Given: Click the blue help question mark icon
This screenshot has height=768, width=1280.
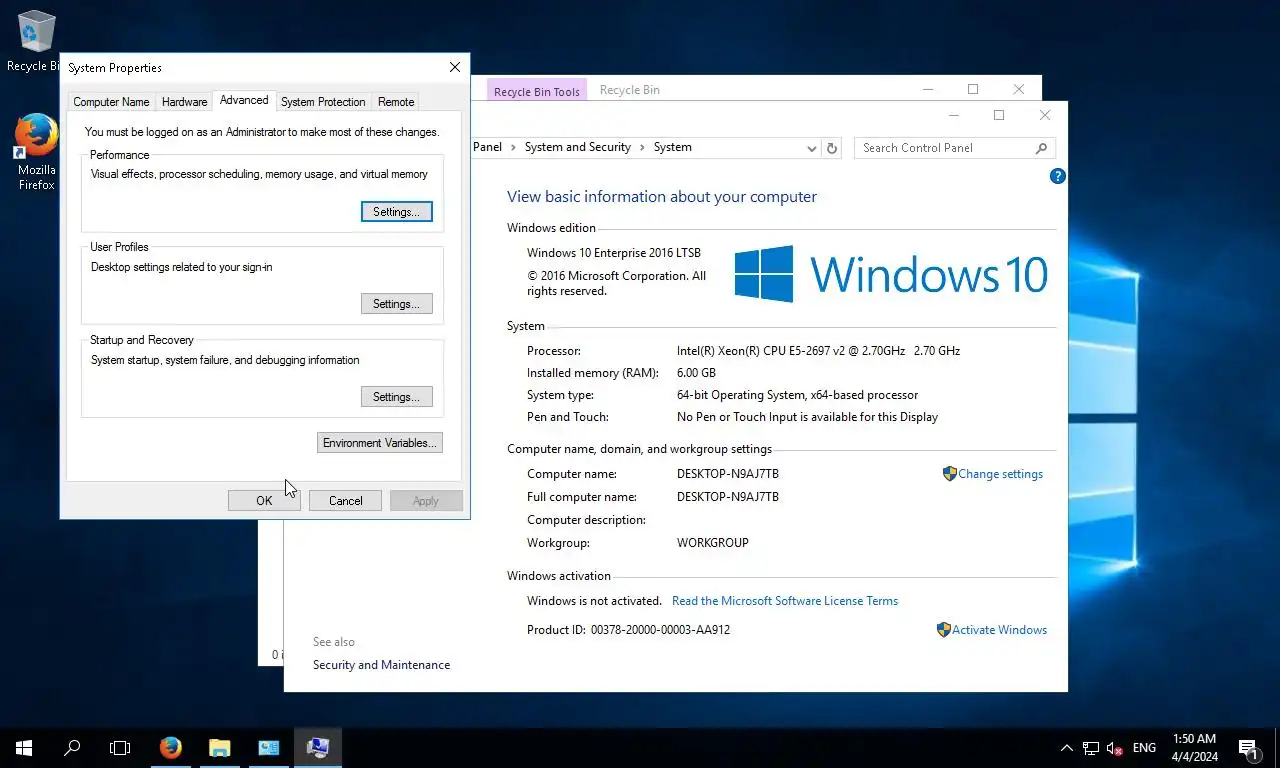Looking at the screenshot, I should coord(1058,176).
